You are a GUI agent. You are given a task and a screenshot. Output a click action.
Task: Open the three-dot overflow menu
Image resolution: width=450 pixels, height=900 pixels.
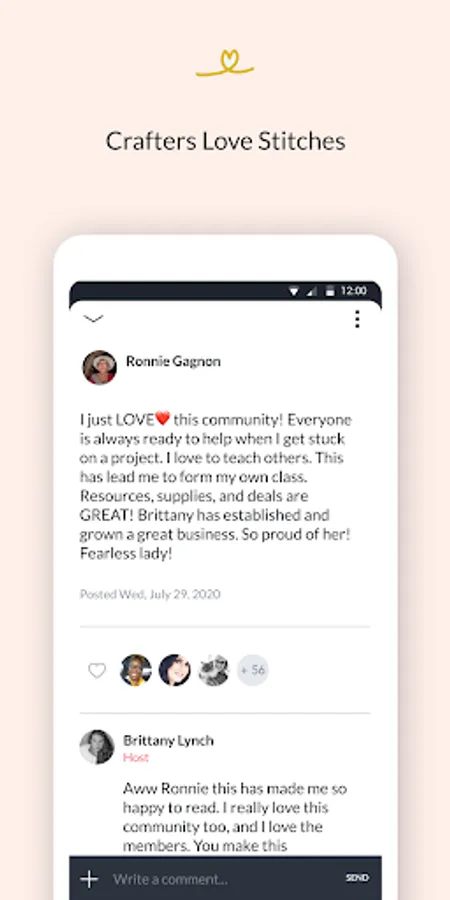[357, 319]
